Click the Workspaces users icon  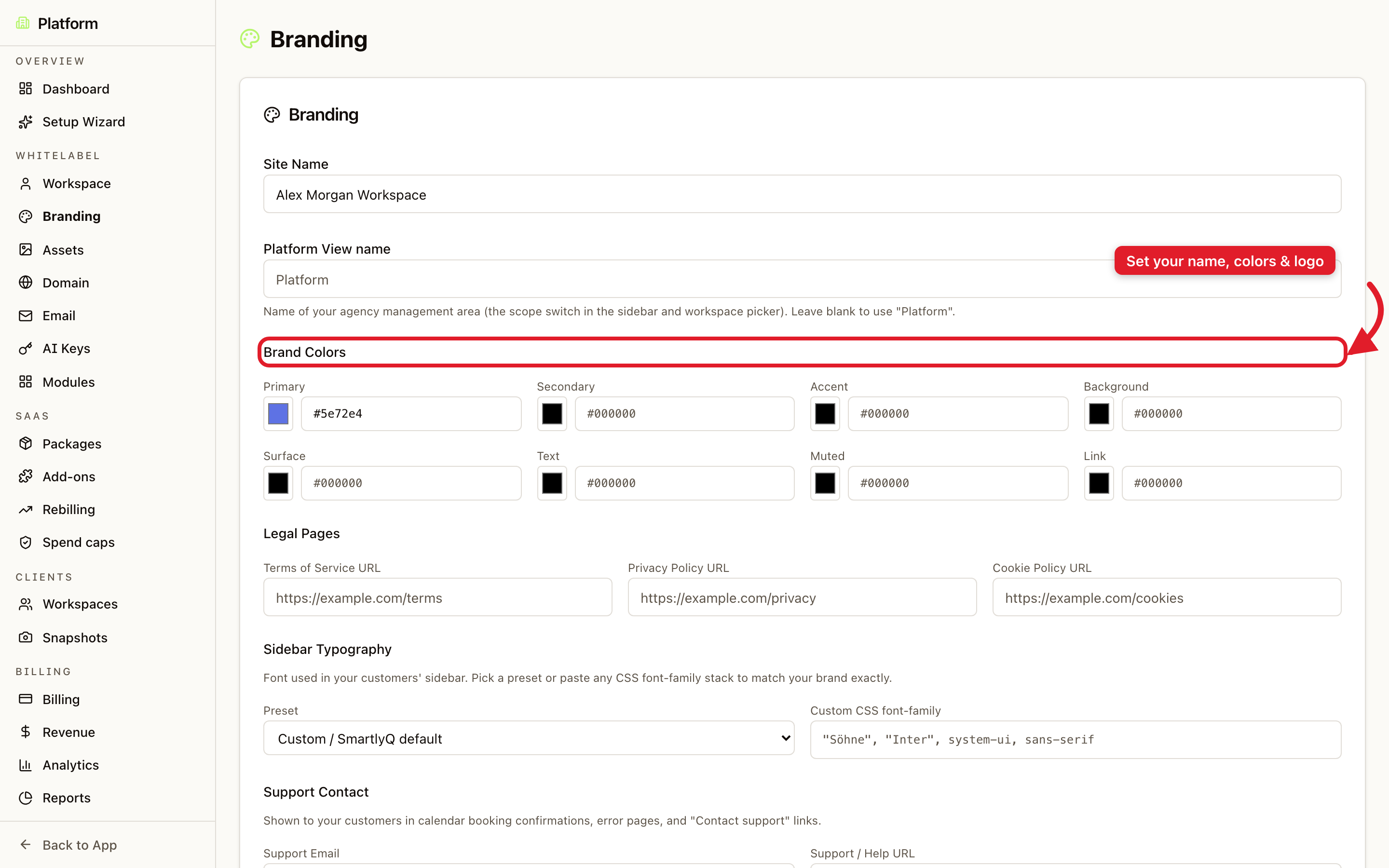point(25,605)
